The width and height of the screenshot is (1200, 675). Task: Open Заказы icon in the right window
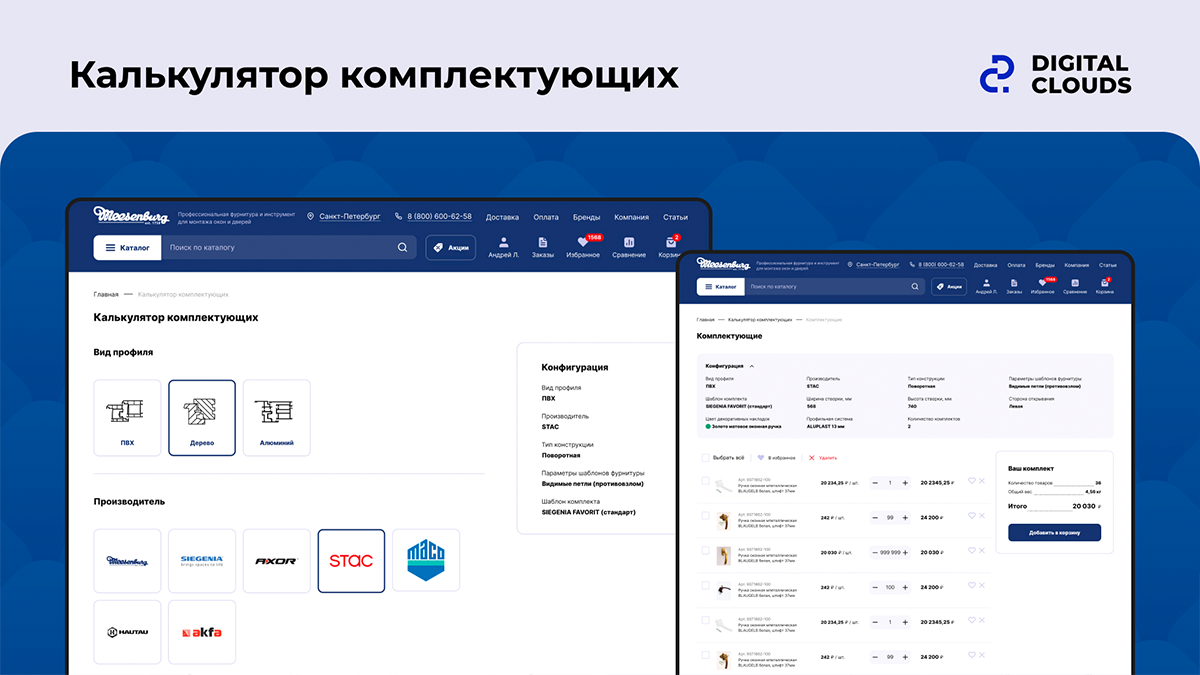click(1014, 283)
